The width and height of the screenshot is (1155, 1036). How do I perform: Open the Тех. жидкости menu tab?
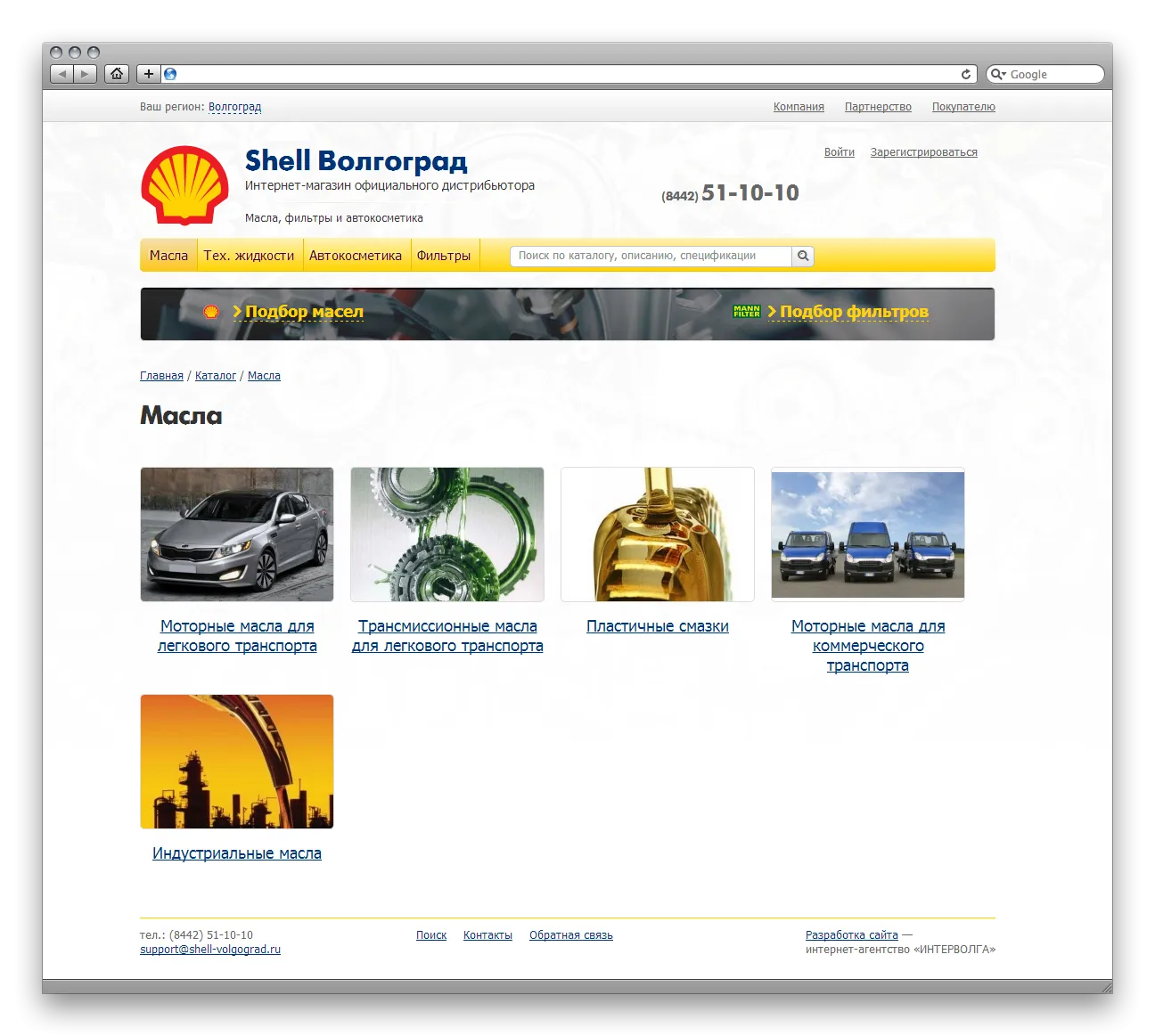[x=250, y=256]
